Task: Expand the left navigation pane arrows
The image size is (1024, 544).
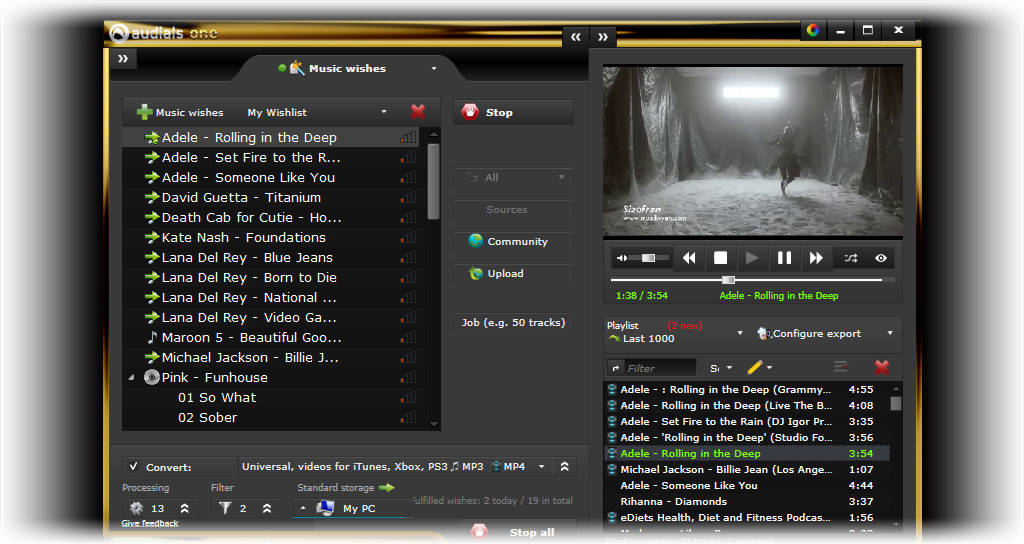Action: click(x=123, y=59)
